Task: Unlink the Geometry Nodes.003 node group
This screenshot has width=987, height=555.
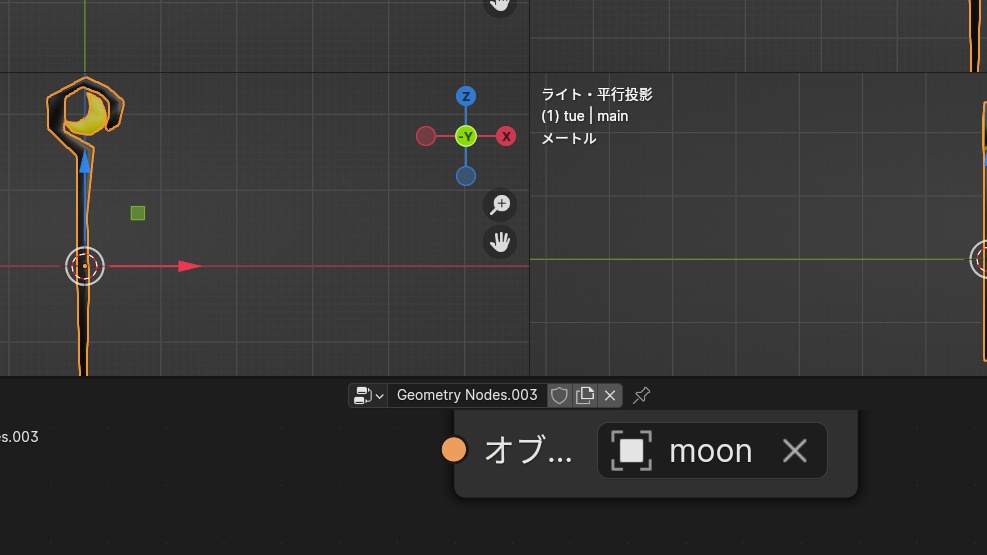Action: [610, 395]
